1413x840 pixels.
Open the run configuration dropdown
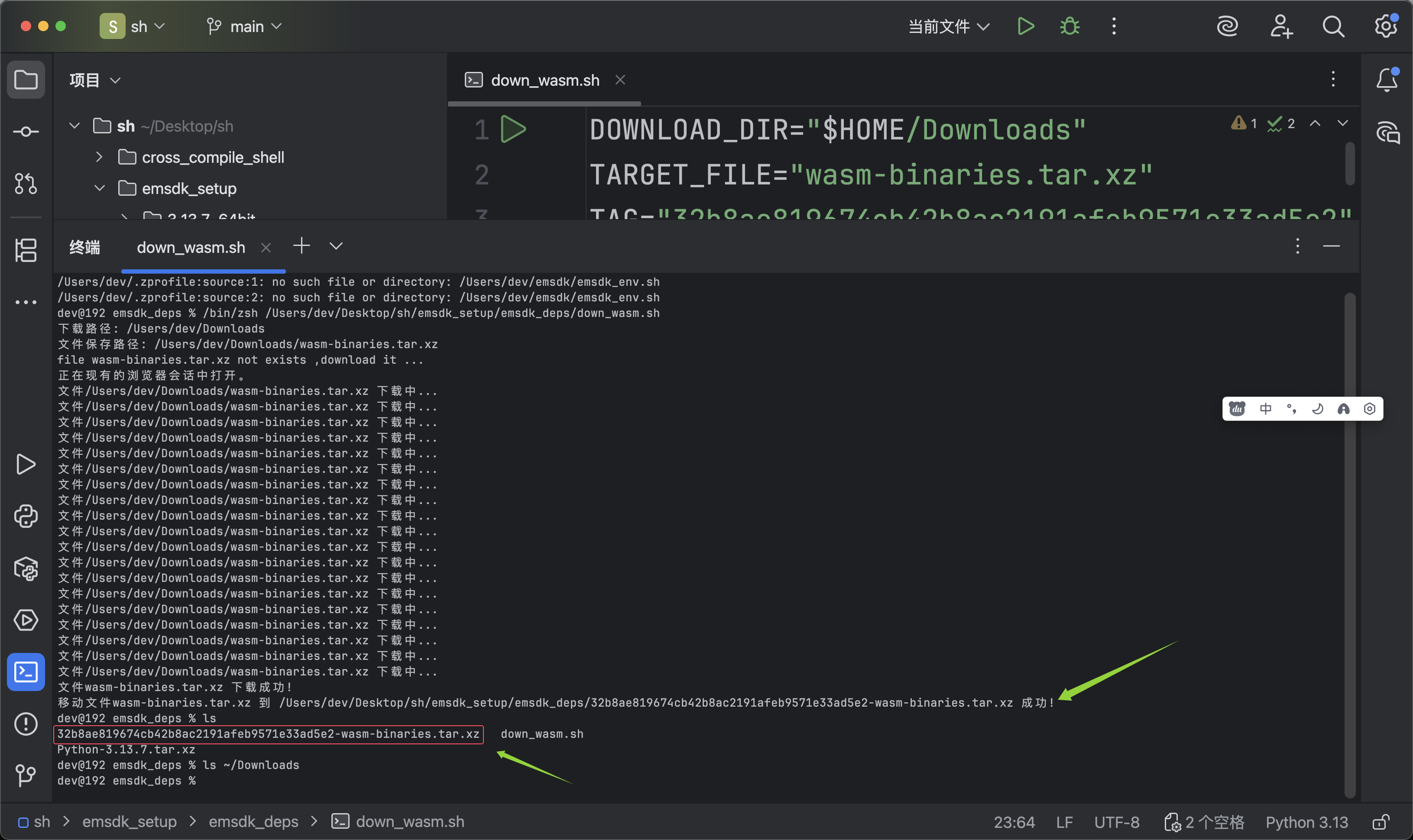pos(949,26)
